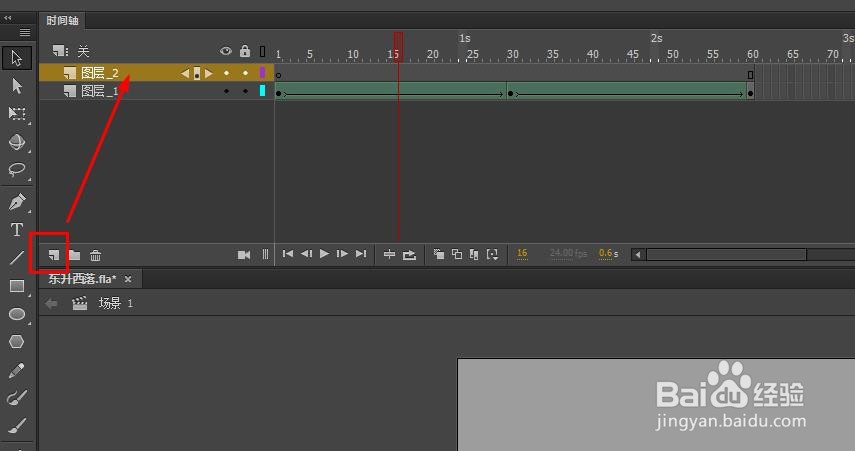Click the red playhead at frame 15
The height and width of the screenshot is (451, 855).
click(399, 46)
